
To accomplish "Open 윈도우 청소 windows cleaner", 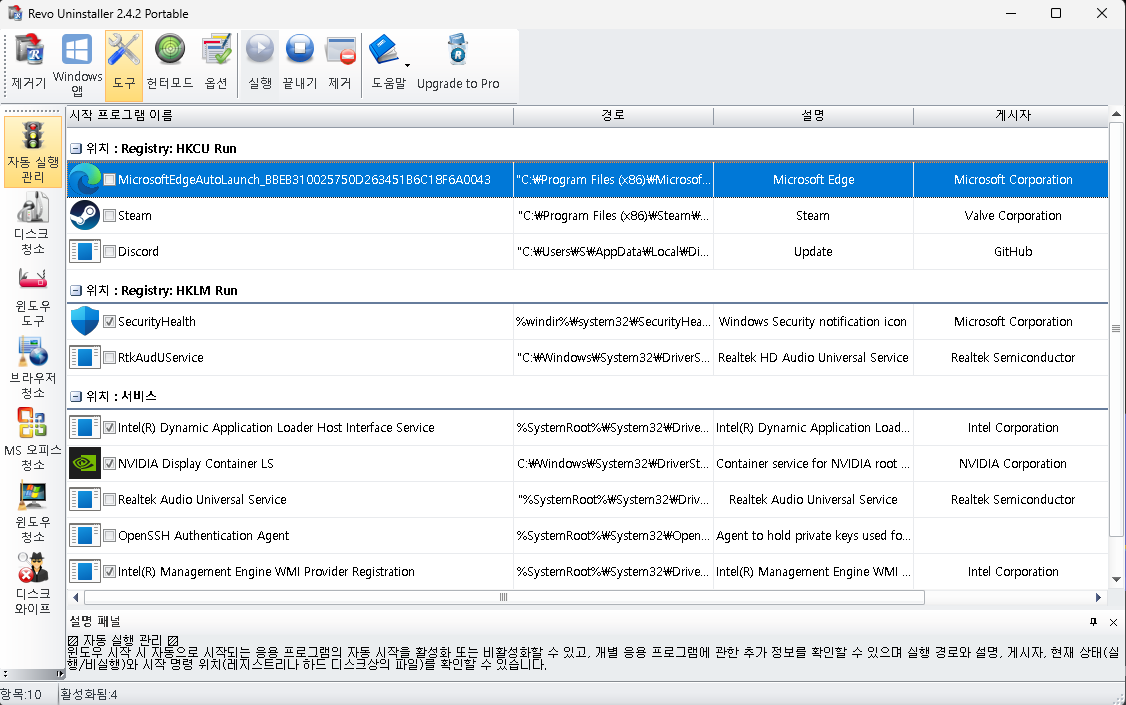I will pyautogui.click(x=33, y=512).
